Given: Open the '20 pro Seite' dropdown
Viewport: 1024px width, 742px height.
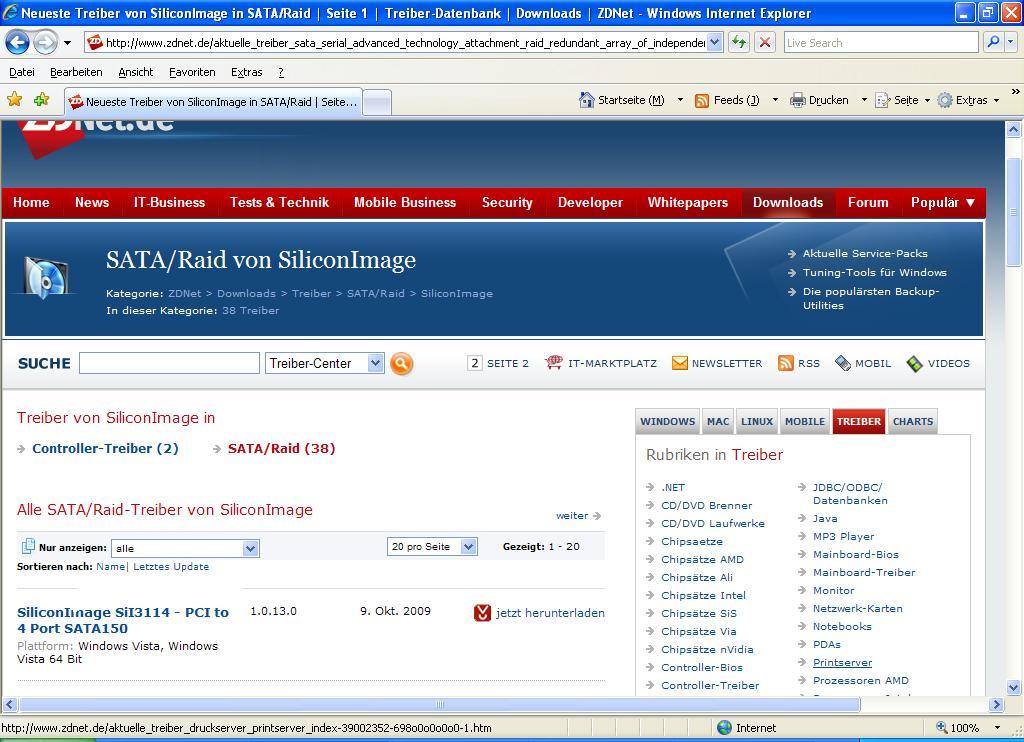Looking at the screenshot, I should [469, 547].
